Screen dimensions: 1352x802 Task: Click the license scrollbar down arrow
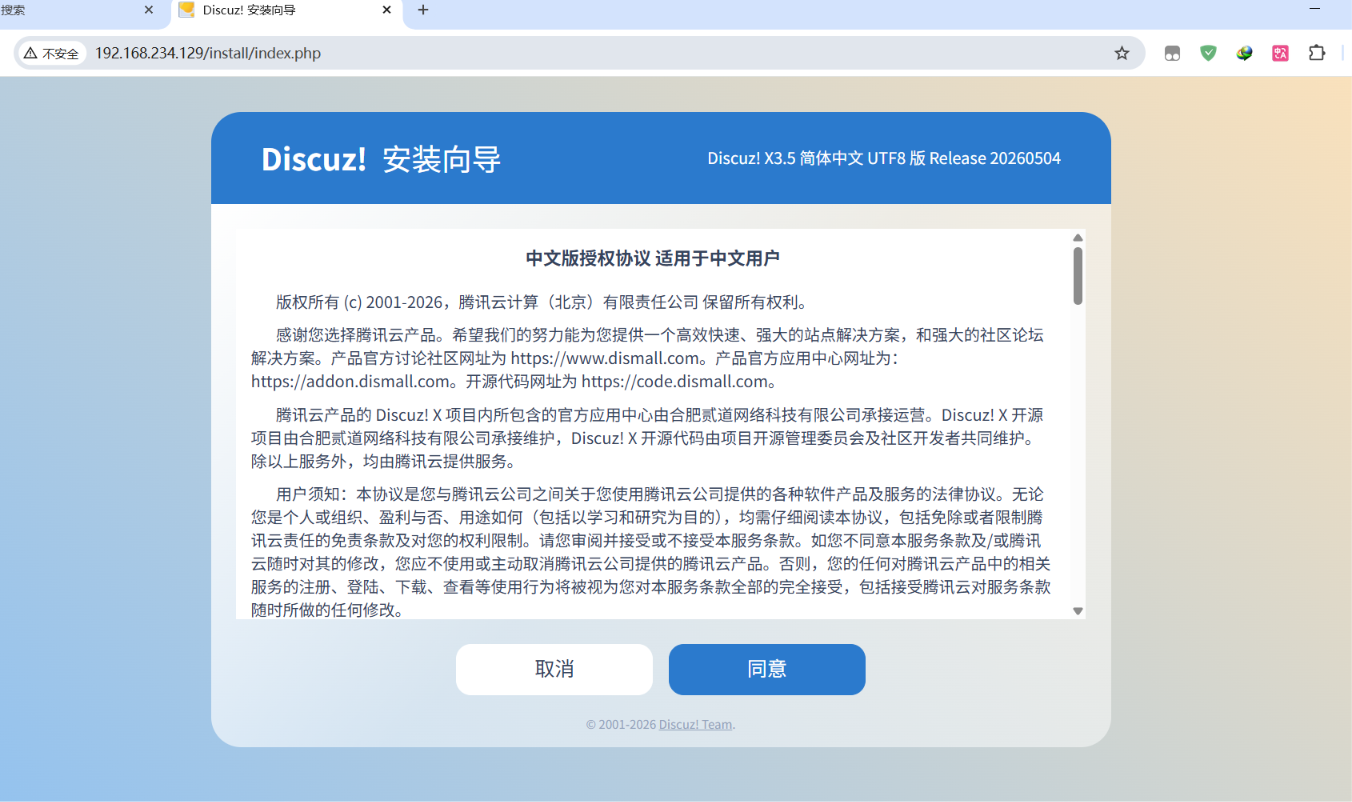(x=1078, y=611)
